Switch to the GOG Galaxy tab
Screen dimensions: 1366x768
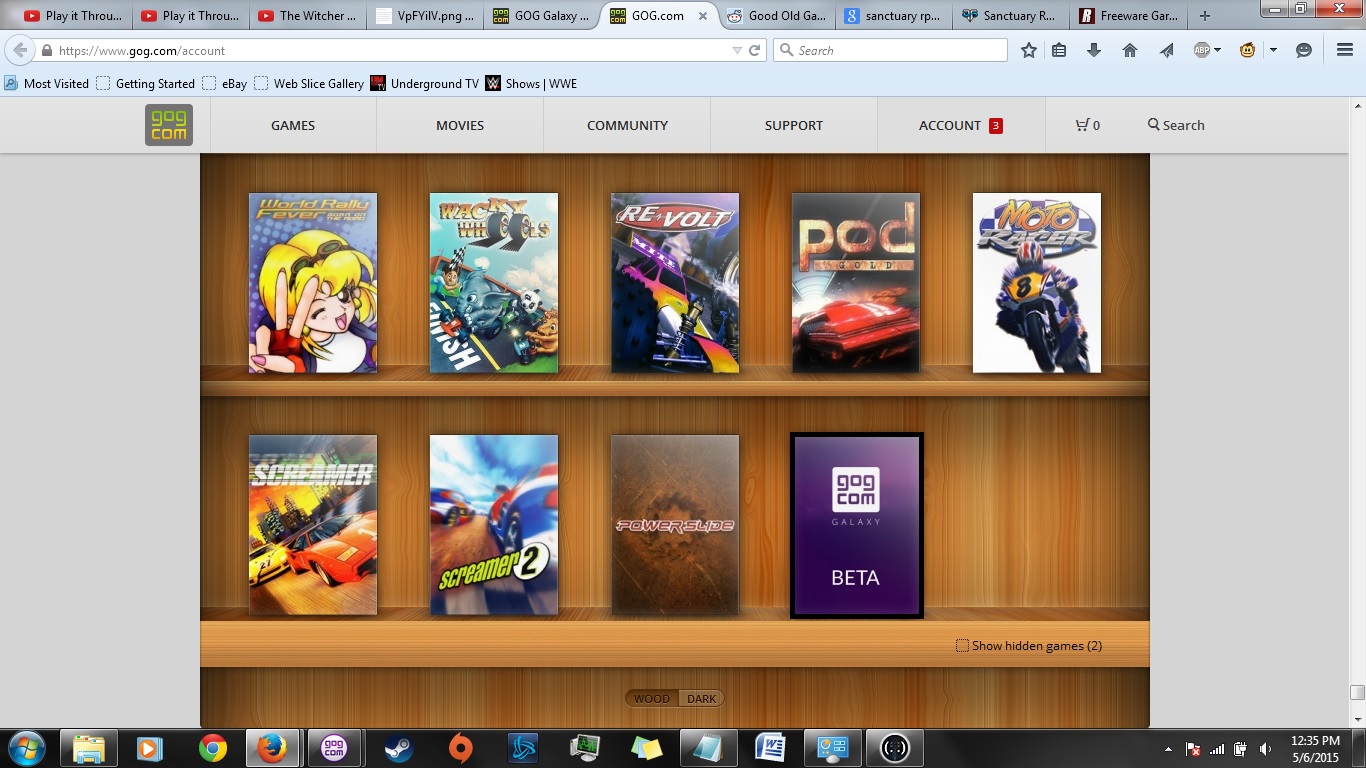pyautogui.click(x=542, y=16)
